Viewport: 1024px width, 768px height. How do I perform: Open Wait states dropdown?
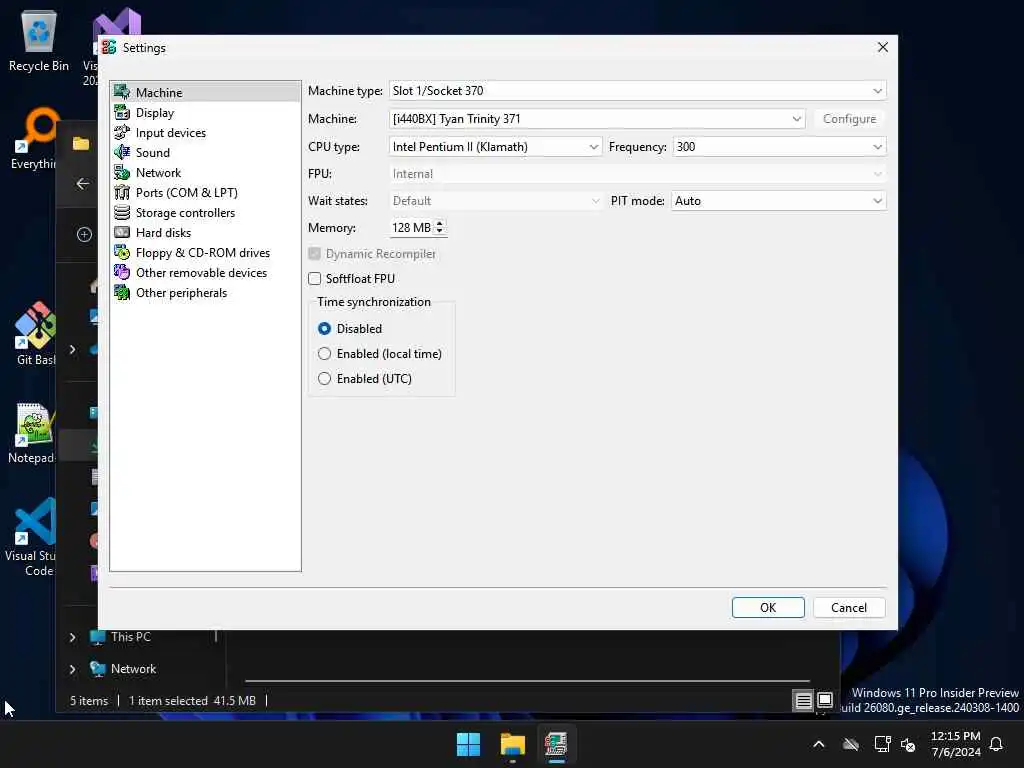[495, 201]
